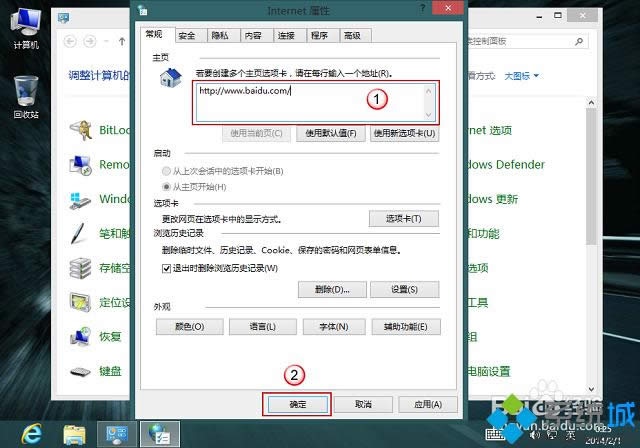Click the 语言(L) button

(x=263, y=327)
